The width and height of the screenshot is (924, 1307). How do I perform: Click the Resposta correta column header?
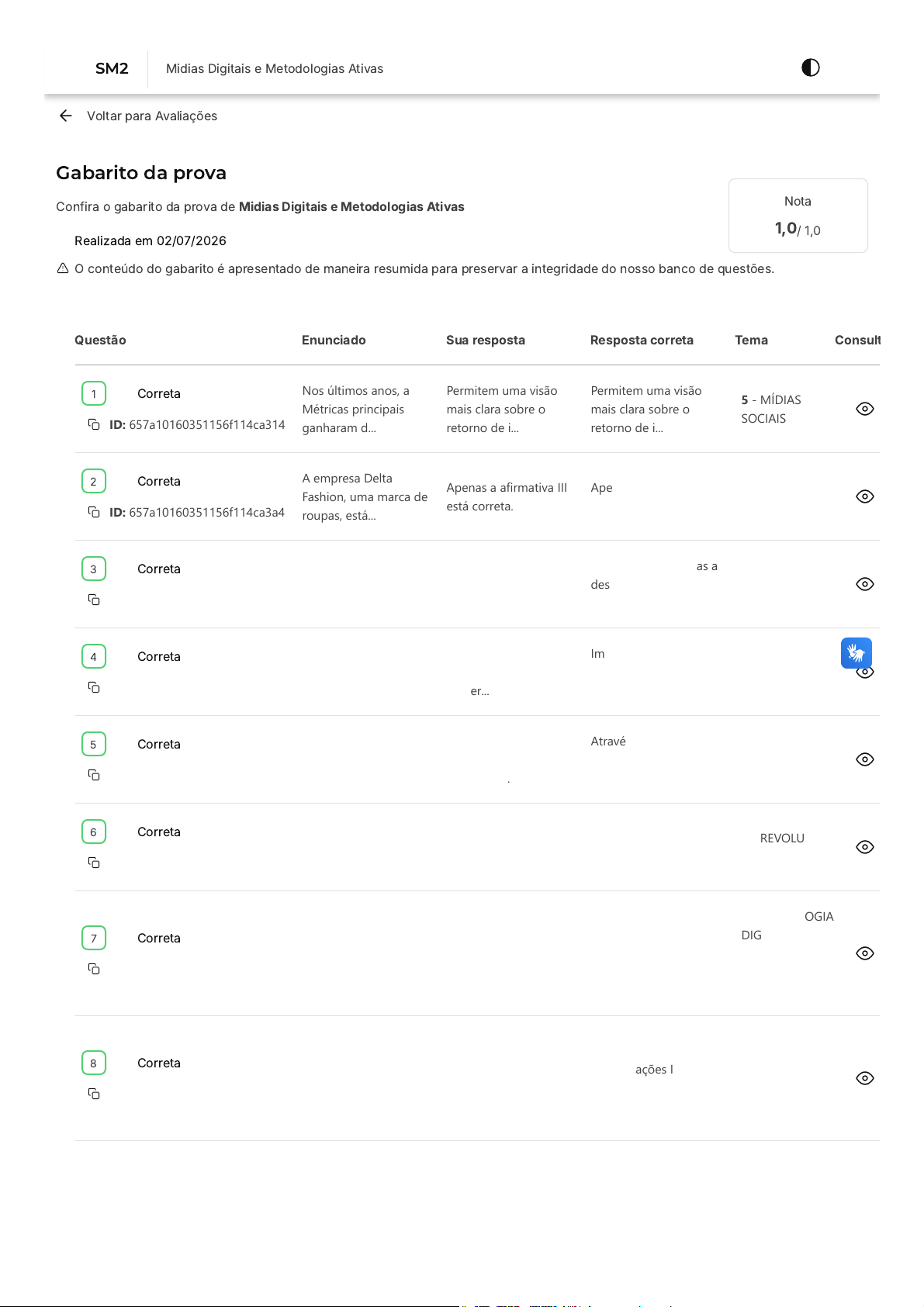(642, 340)
